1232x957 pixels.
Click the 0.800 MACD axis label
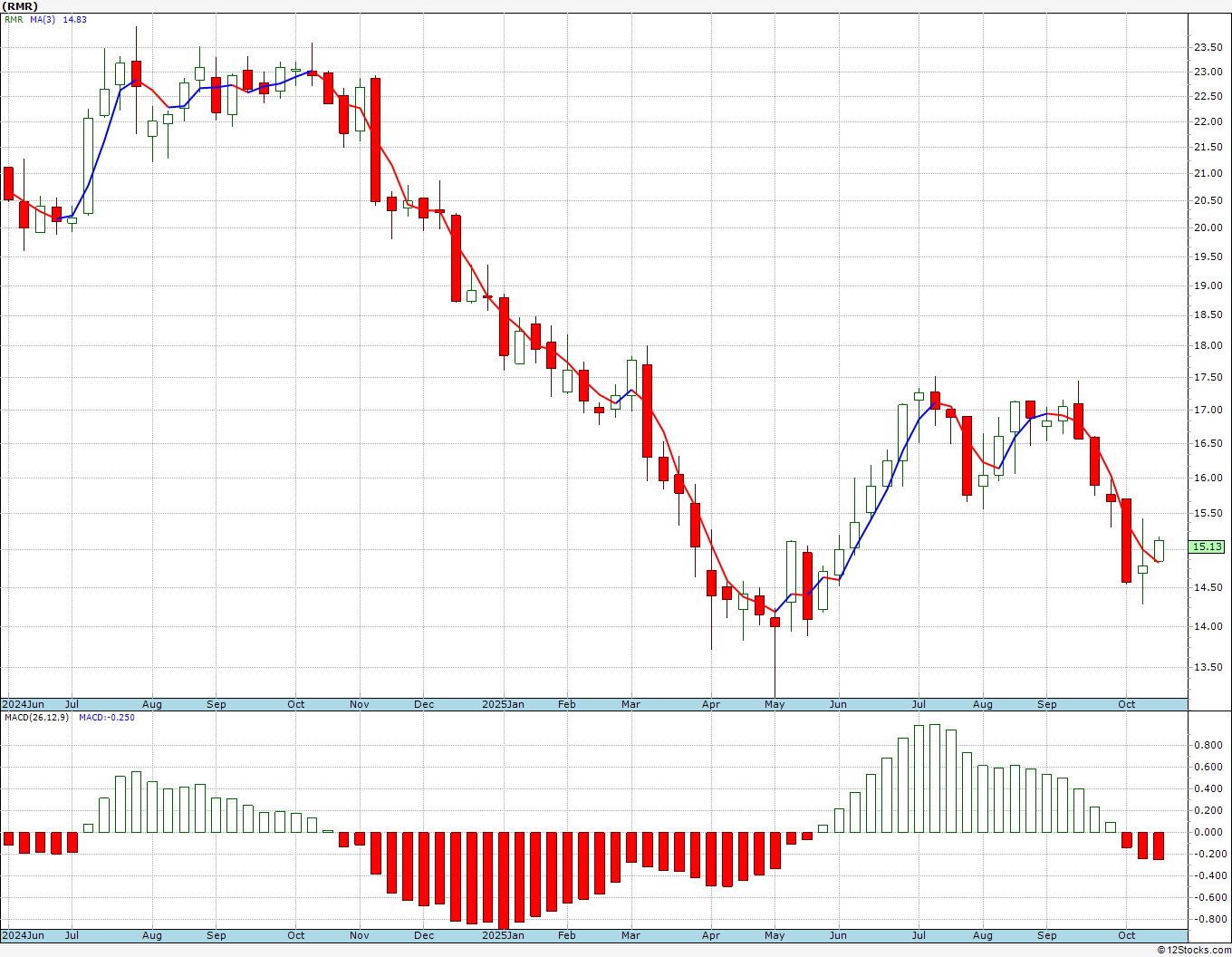point(1209,745)
